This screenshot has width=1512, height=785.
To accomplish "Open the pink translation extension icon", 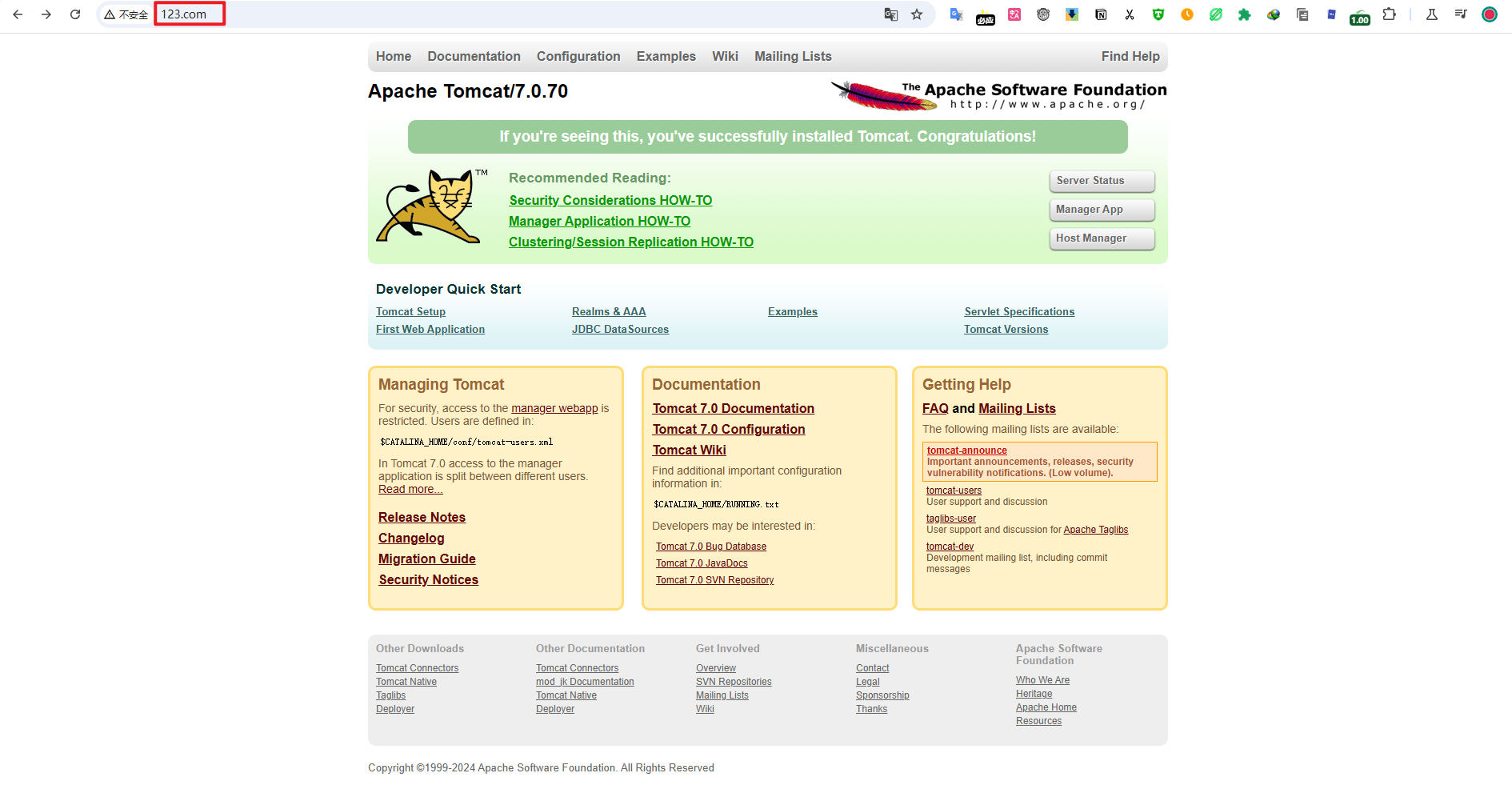I will (x=1014, y=14).
